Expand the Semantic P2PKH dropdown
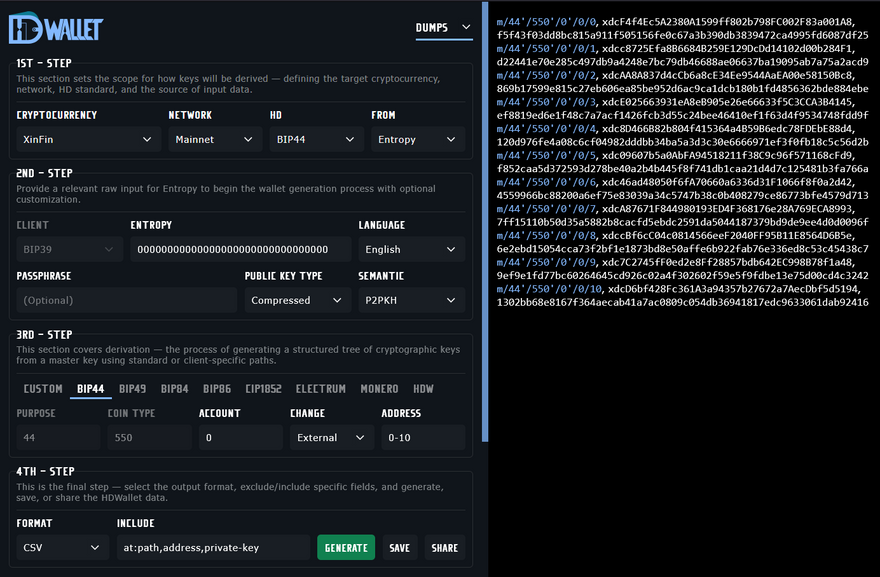The height and width of the screenshot is (577, 880). pyautogui.click(x=410, y=300)
